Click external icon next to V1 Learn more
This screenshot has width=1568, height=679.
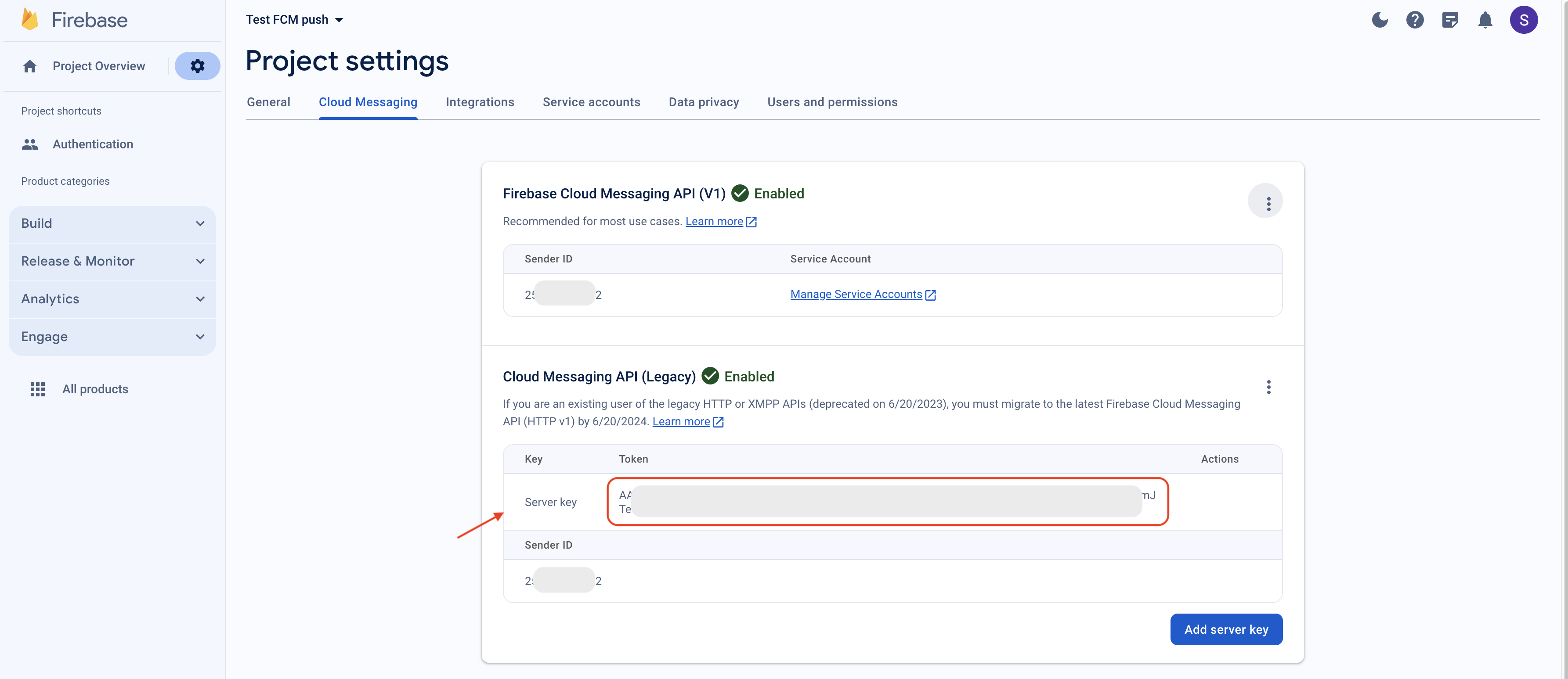point(751,222)
